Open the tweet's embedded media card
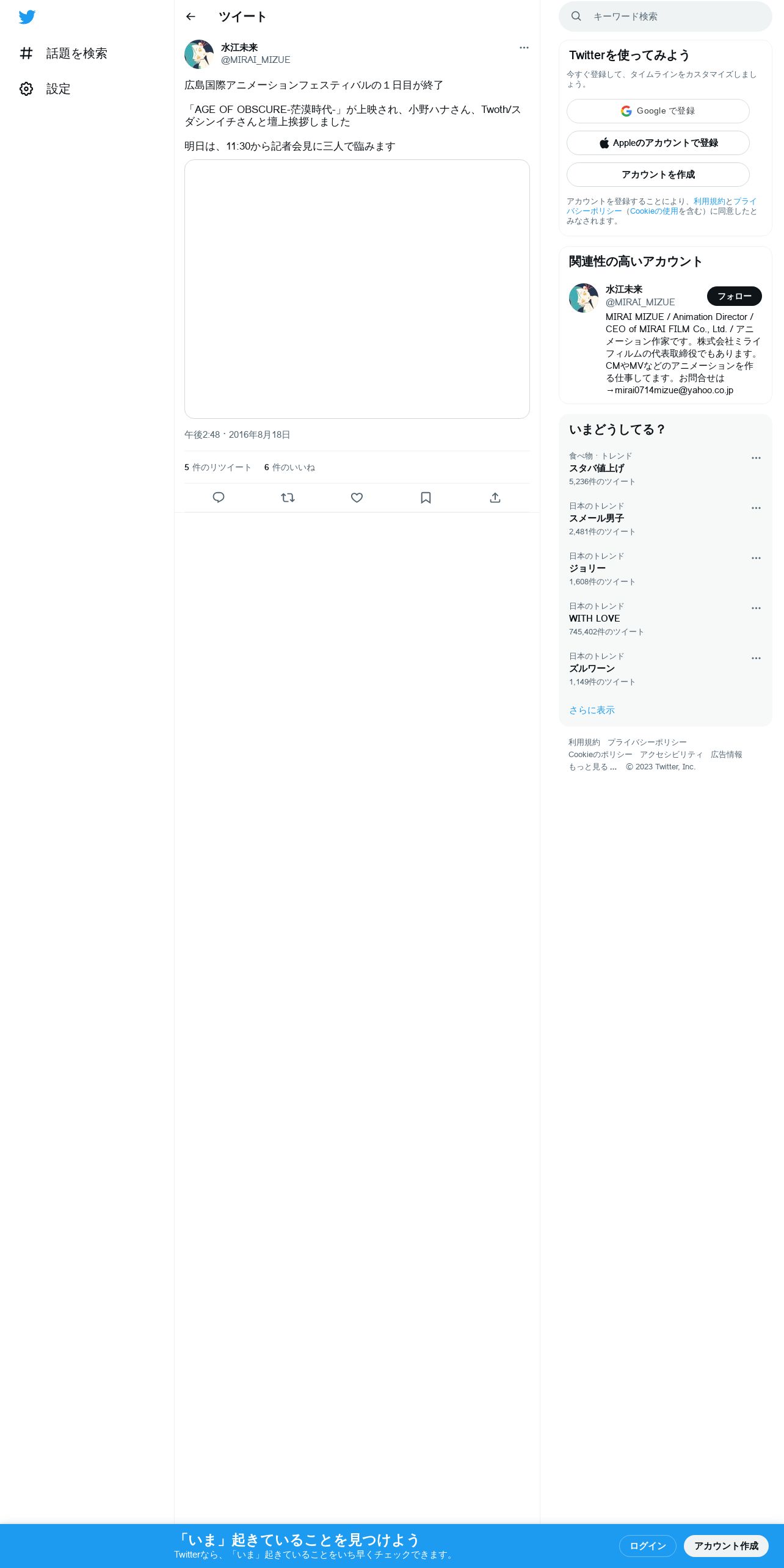This screenshot has width=784, height=1568. 357,289
